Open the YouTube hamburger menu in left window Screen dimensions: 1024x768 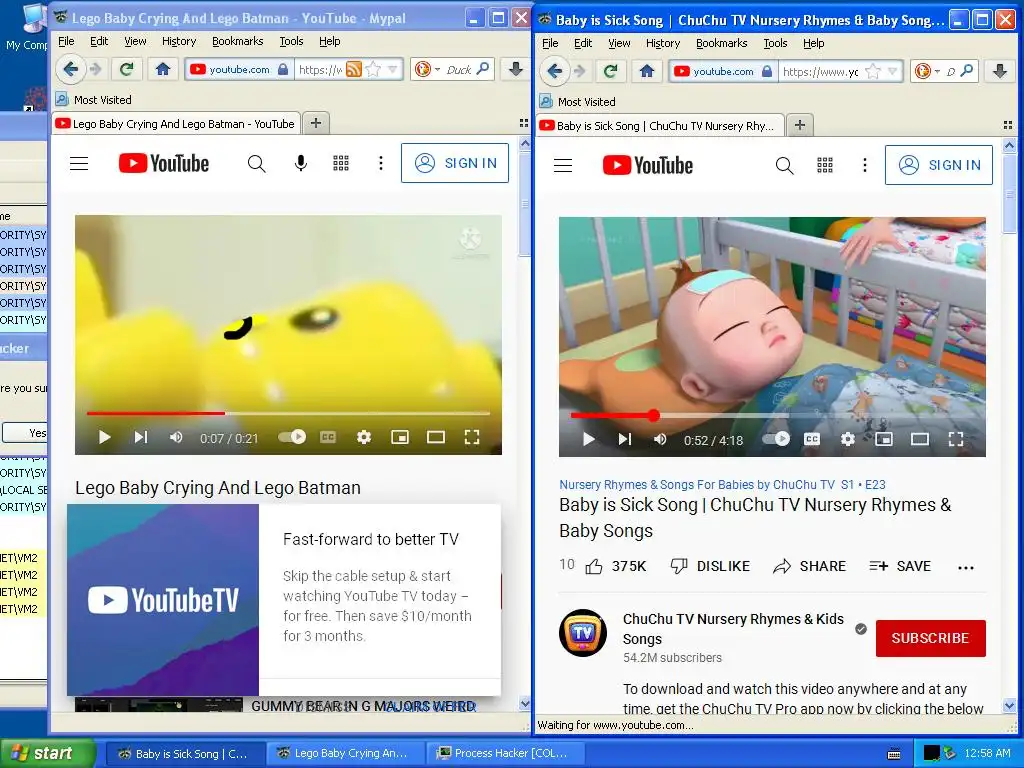[79, 163]
